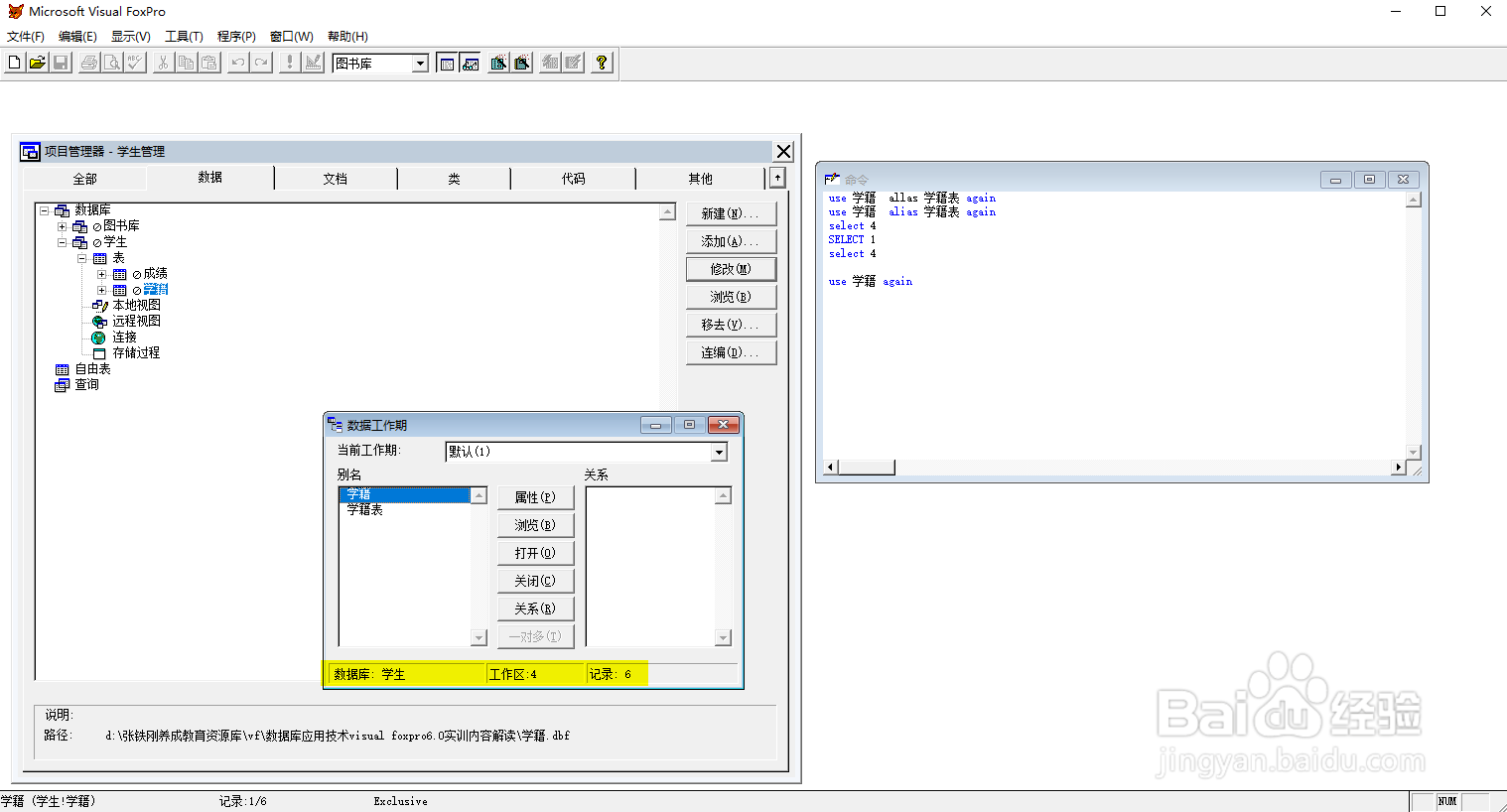This screenshot has height=812, width=1507.
Task: Collapse Project Manager with the arrow button
Action: (x=777, y=178)
